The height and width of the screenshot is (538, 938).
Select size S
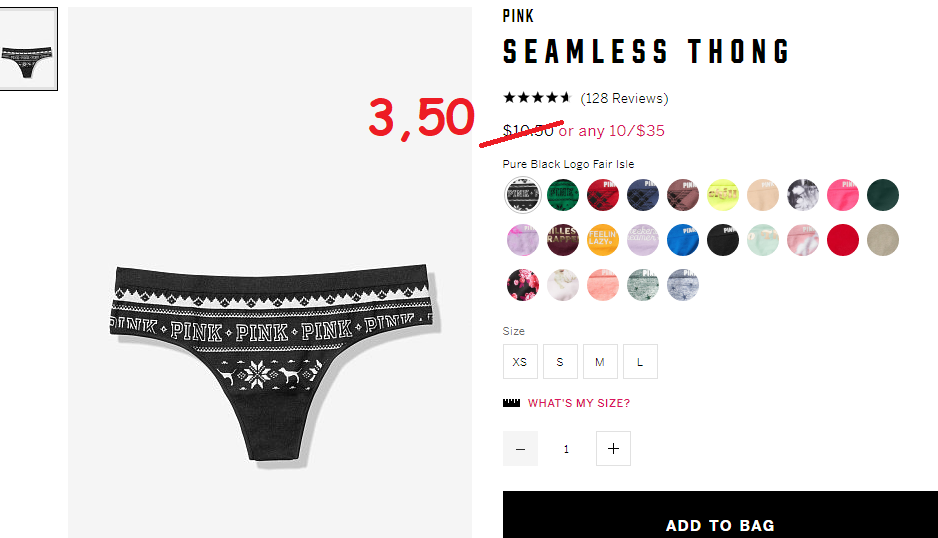(x=560, y=361)
